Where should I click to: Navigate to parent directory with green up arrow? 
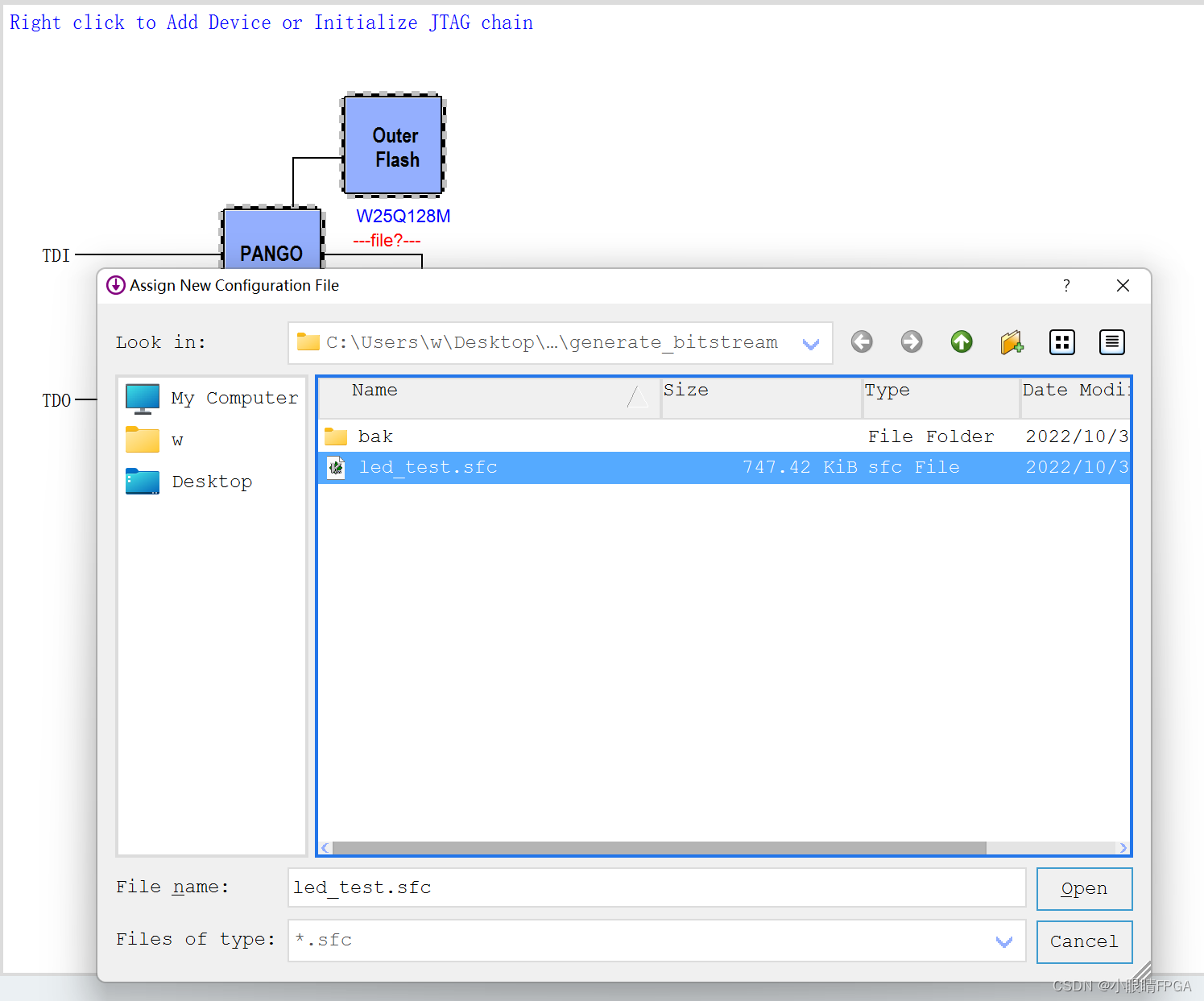point(962,342)
